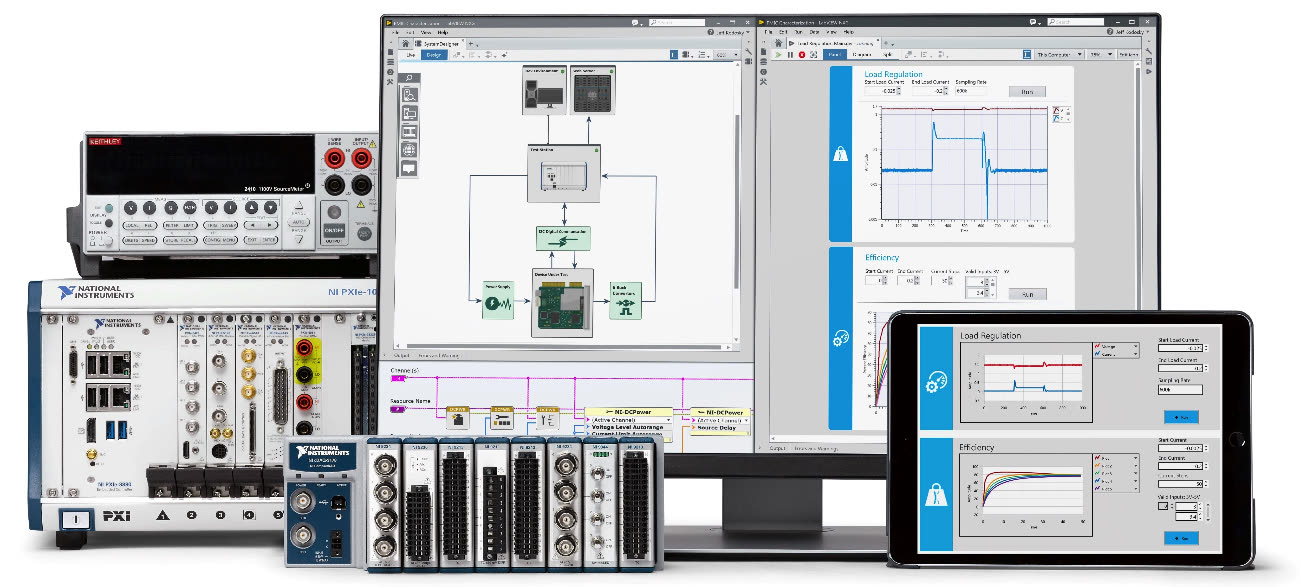Viewport: 1300px width, 587px height.
Task: Select the computer-and-chassis icon in the hardware palette
Action: [x=409, y=114]
